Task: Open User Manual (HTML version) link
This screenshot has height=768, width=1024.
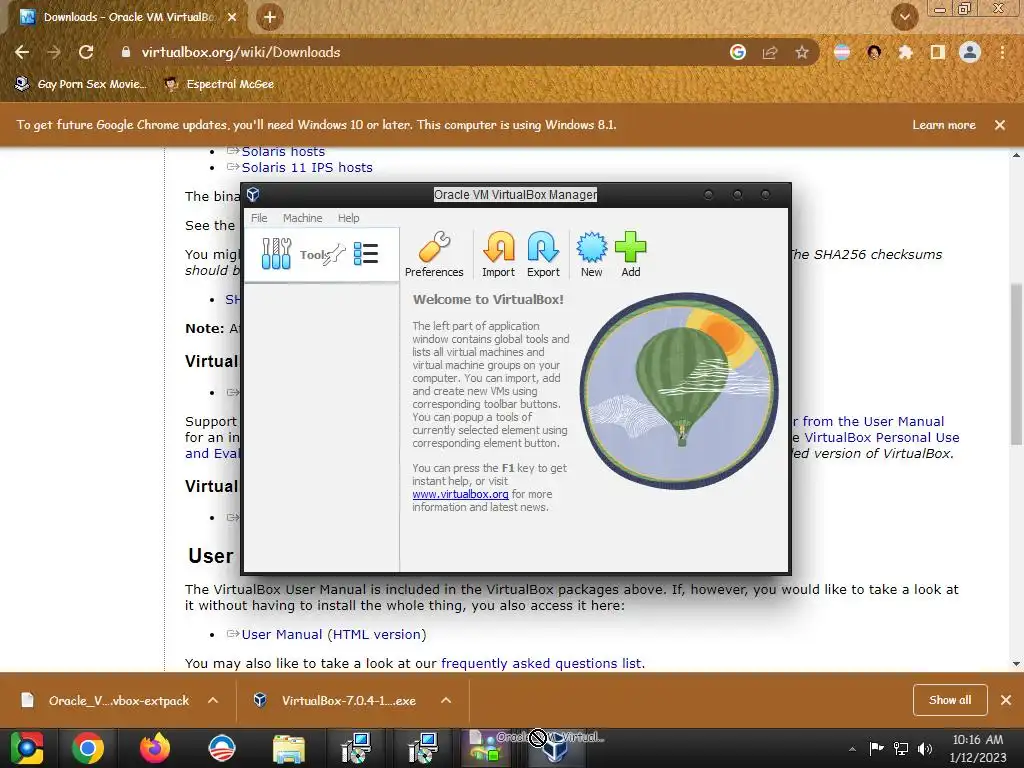Action: click(x=334, y=635)
